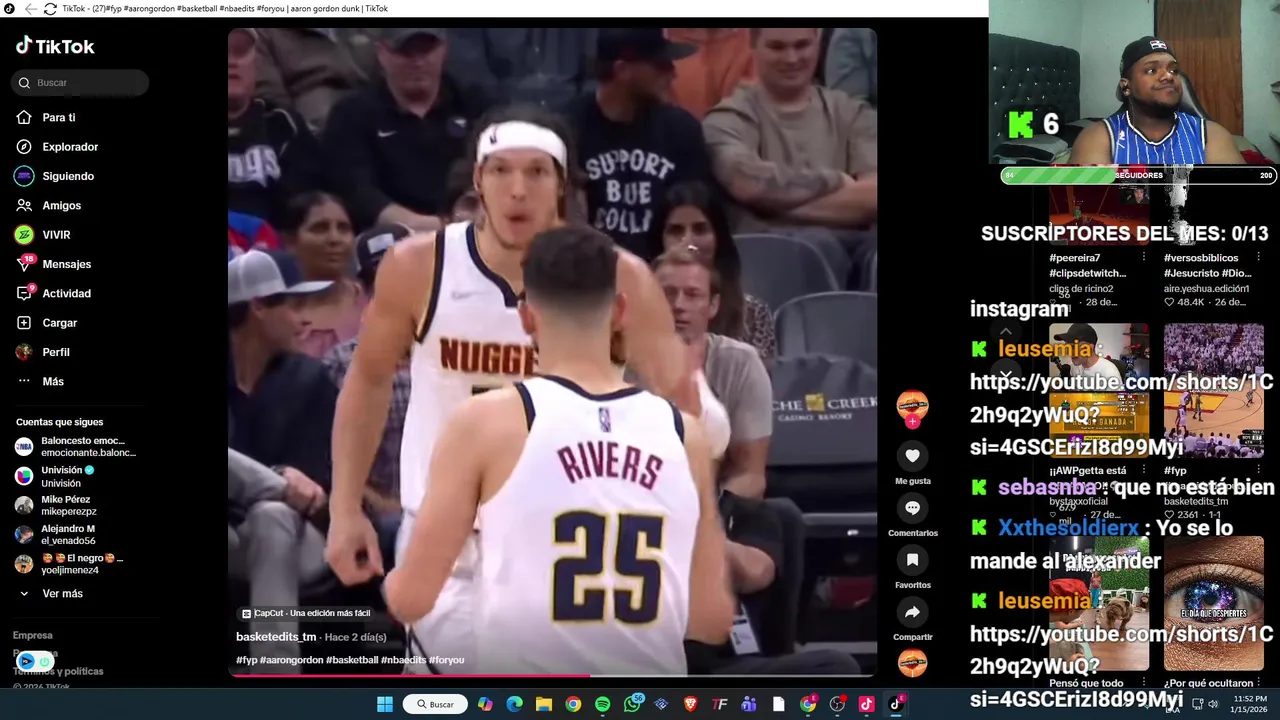Open the Empresa footer link

click(32, 635)
